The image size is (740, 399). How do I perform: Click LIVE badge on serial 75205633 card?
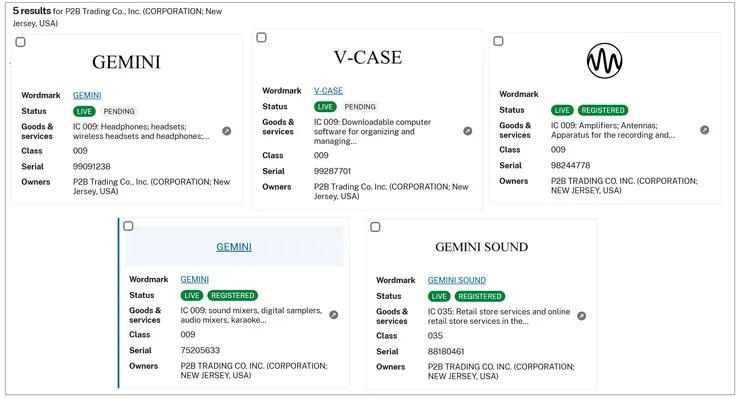coord(192,296)
